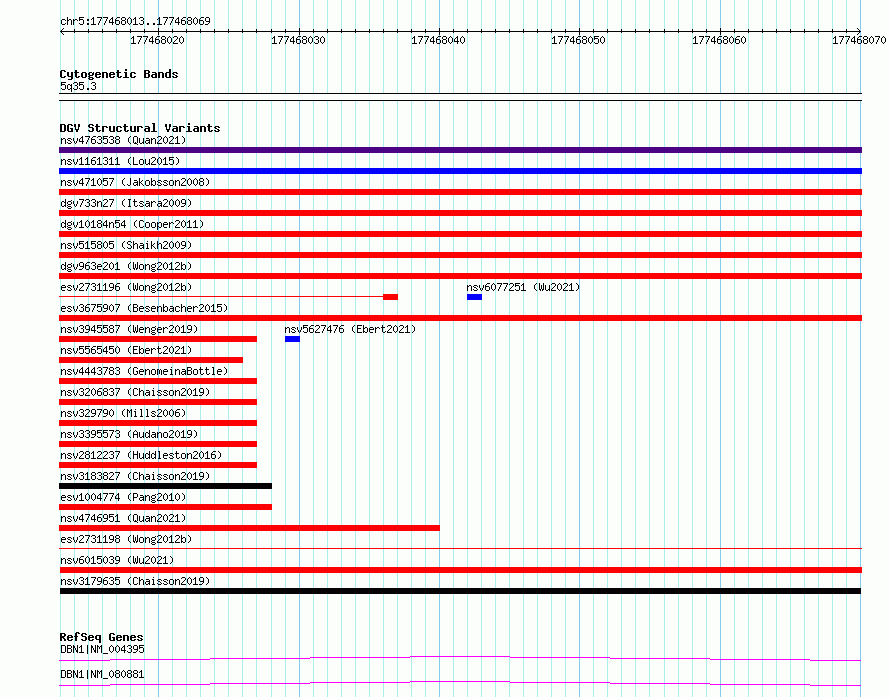
Task: Click nsv6015039 (Wu2021) label
Action: click(x=117, y=560)
